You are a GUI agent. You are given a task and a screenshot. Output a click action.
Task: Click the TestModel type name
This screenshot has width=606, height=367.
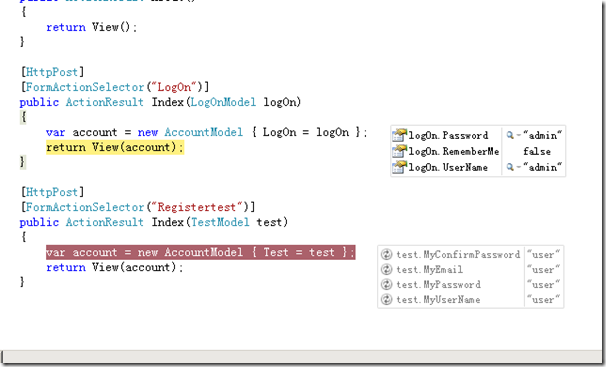[220, 222]
